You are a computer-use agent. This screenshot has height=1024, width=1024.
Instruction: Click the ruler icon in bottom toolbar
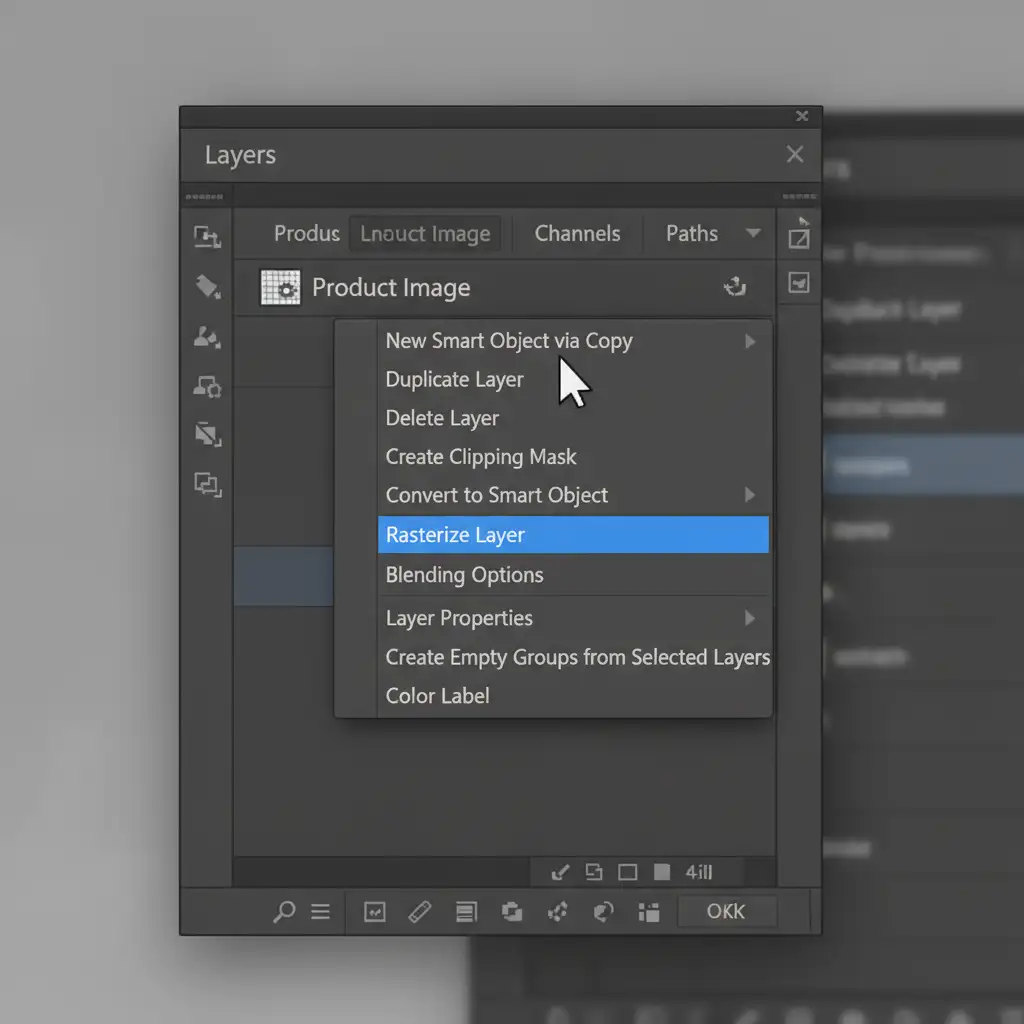click(420, 911)
